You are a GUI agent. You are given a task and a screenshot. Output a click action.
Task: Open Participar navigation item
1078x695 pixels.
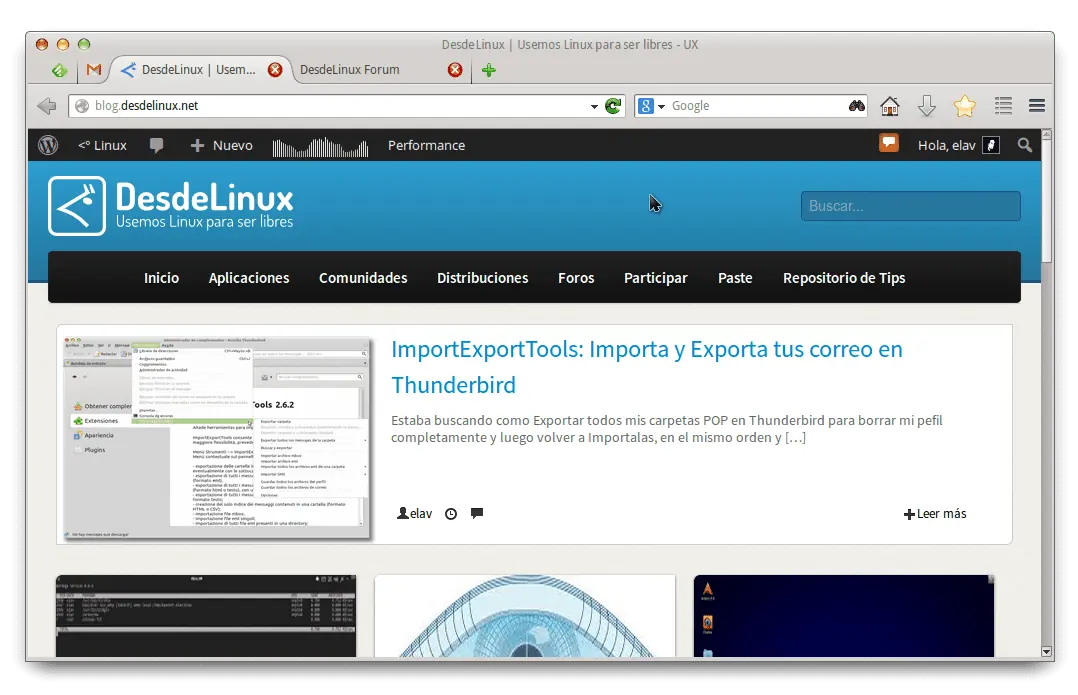[x=656, y=278]
